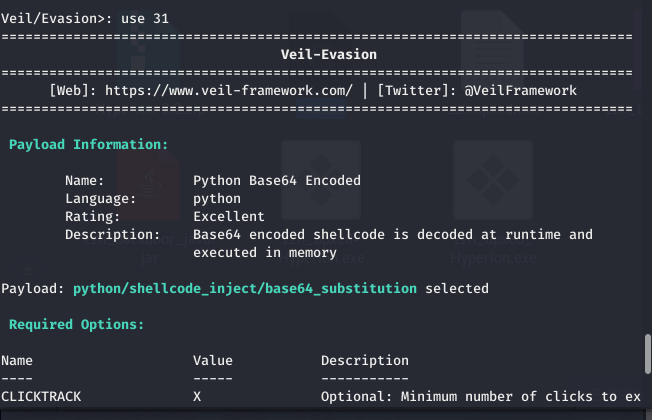Image resolution: width=652 pixels, height=420 pixels.
Task: Click the Name column header
Action: point(17,360)
